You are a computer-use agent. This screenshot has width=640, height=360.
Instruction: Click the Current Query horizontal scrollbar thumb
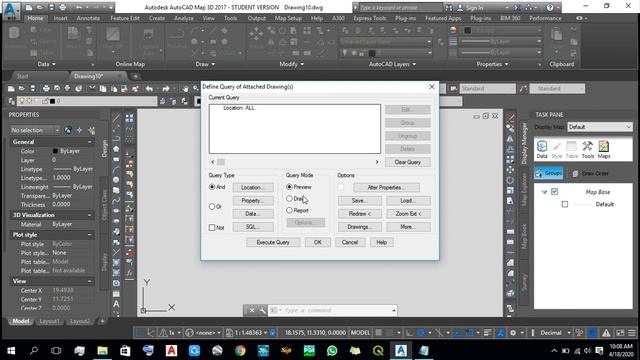coord(221,162)
